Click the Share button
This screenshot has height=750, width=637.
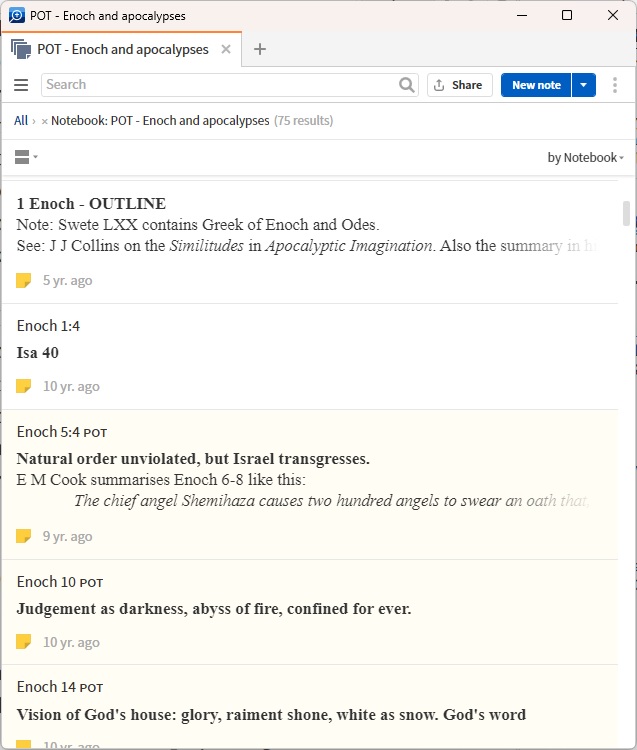point(459,85)
